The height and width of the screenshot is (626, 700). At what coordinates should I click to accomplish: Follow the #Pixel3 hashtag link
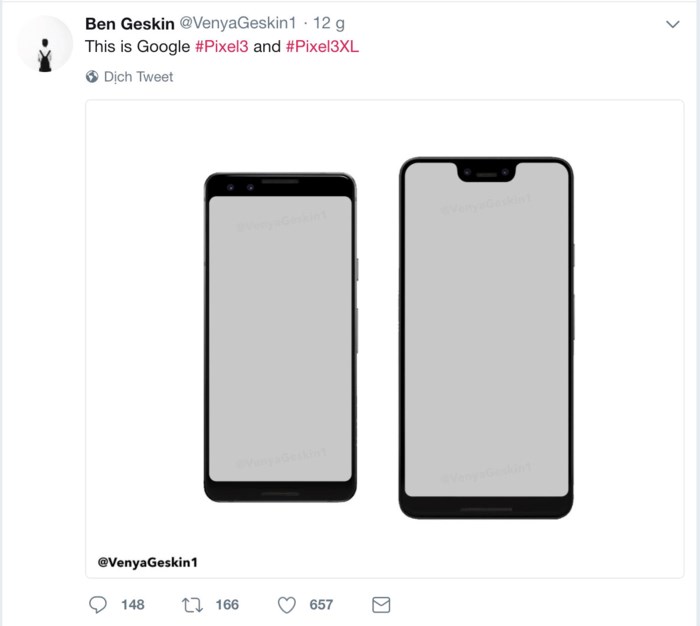221,46
